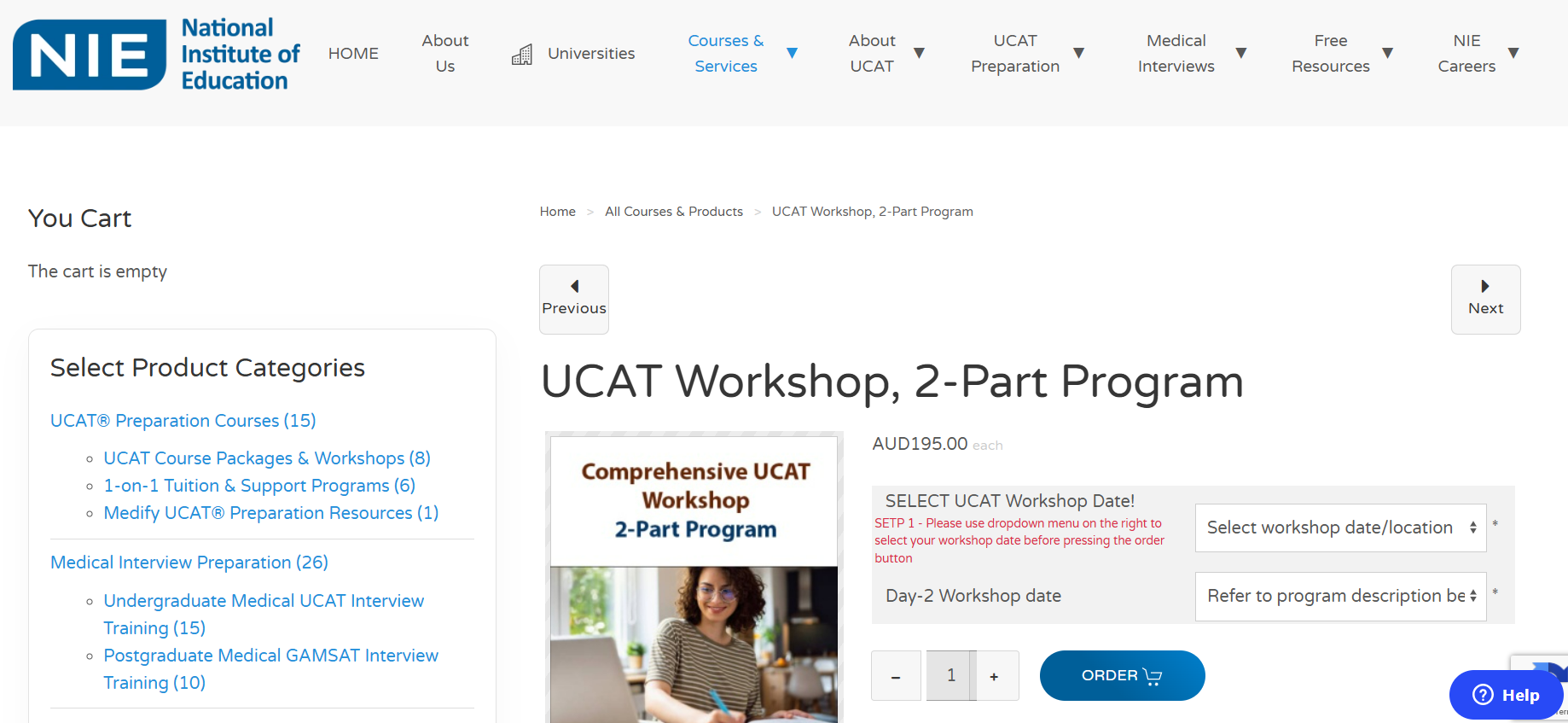Open Medify UCAT® Preparation Resources (1)
1568x723 pixels.
[x=271, y=513]
